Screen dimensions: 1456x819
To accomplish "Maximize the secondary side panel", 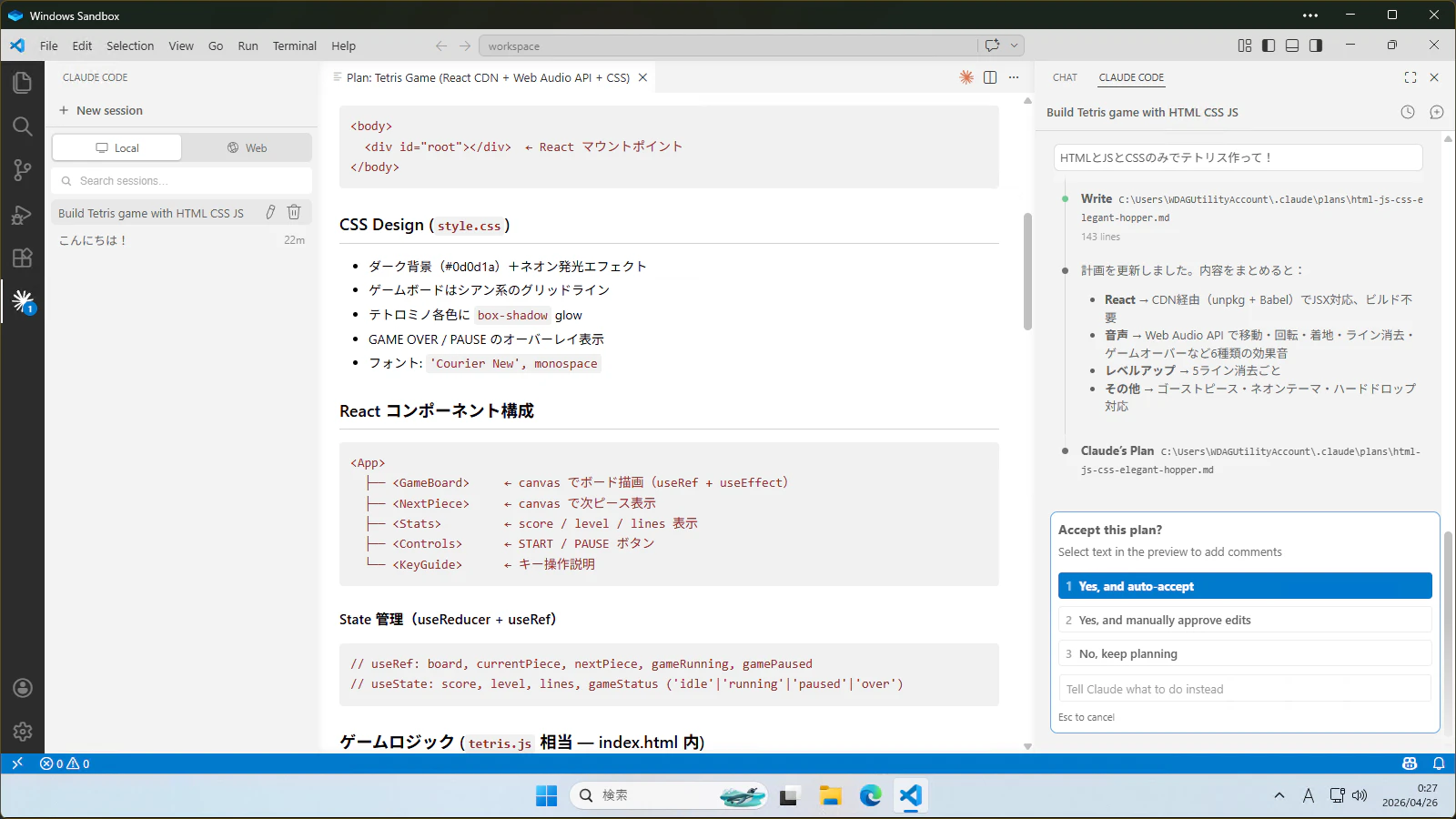I will (1410, 77).
